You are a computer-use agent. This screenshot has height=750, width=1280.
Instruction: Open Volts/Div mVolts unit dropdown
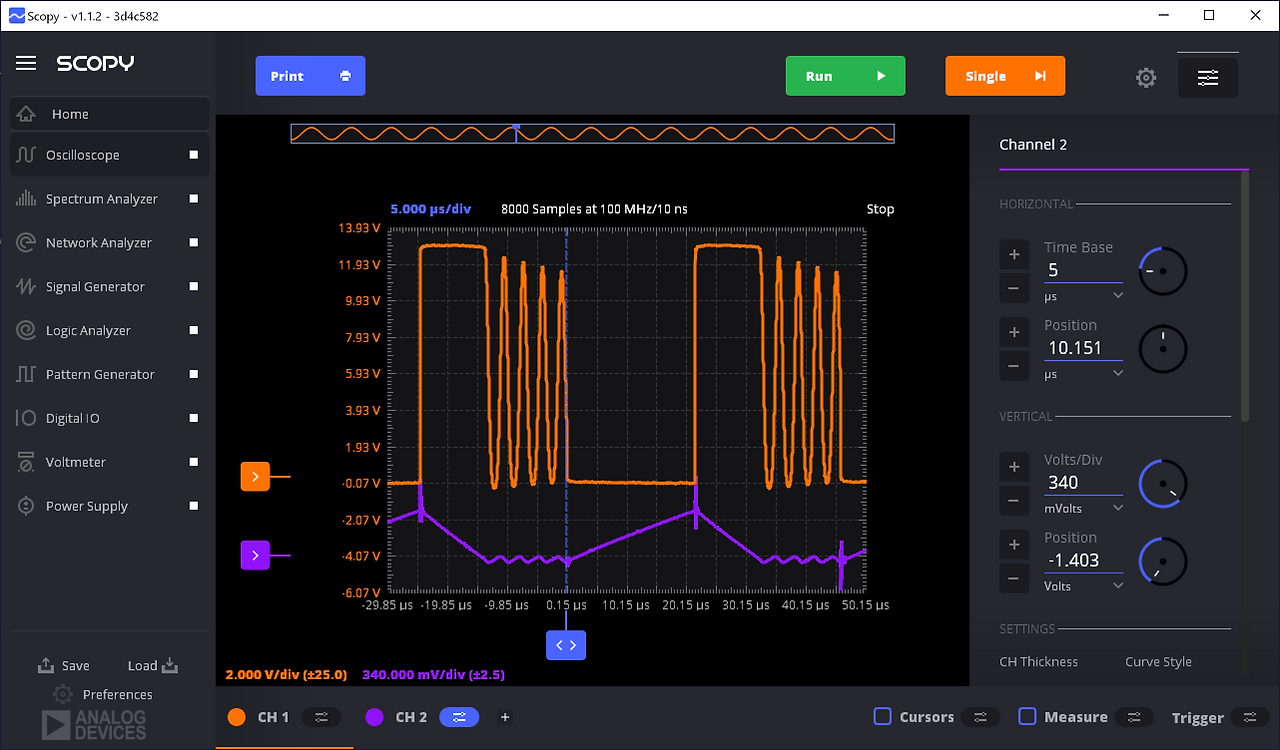tap(1084, 508)
